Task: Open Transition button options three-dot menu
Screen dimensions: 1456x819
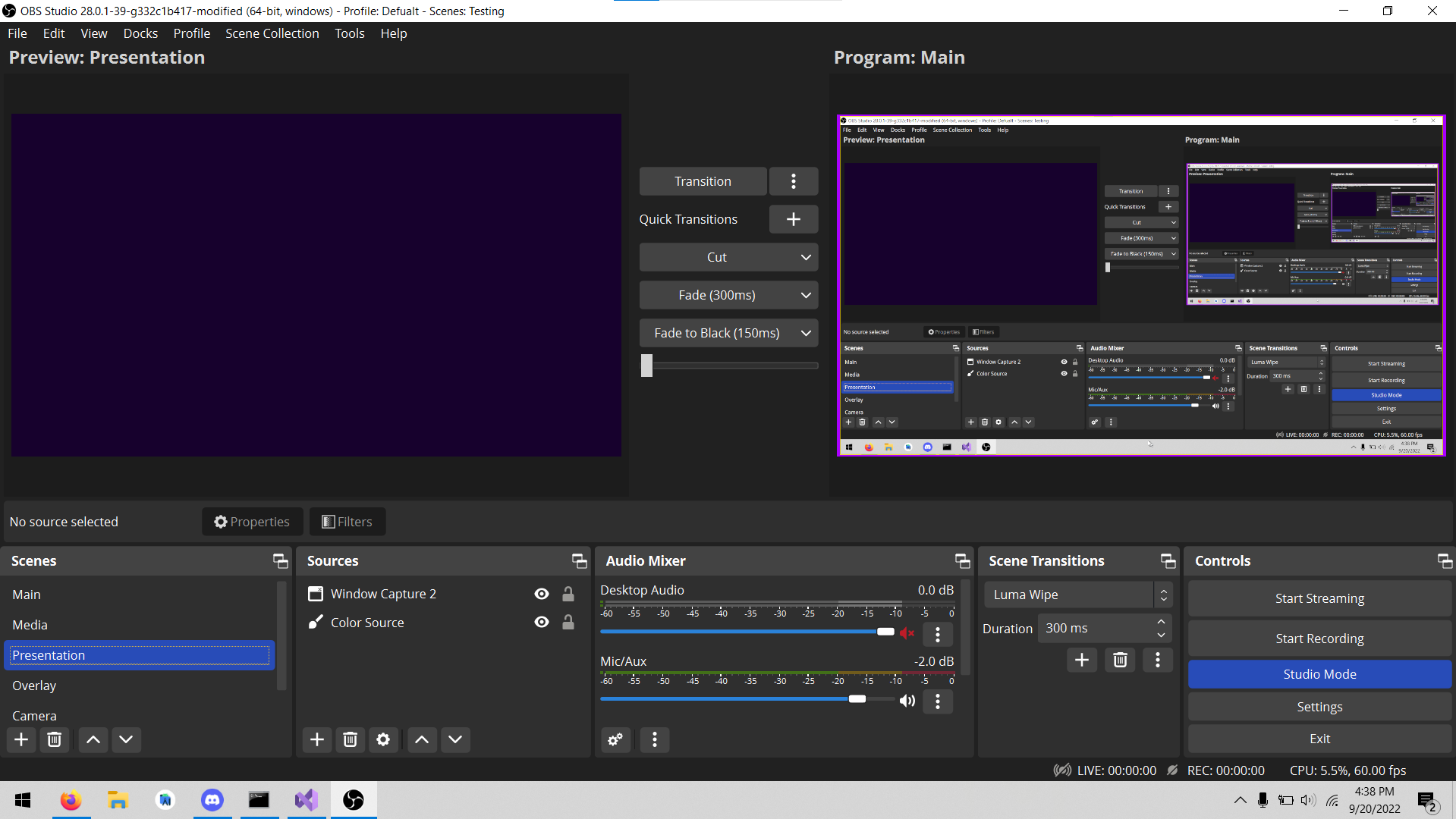Action: click(794, 181)
